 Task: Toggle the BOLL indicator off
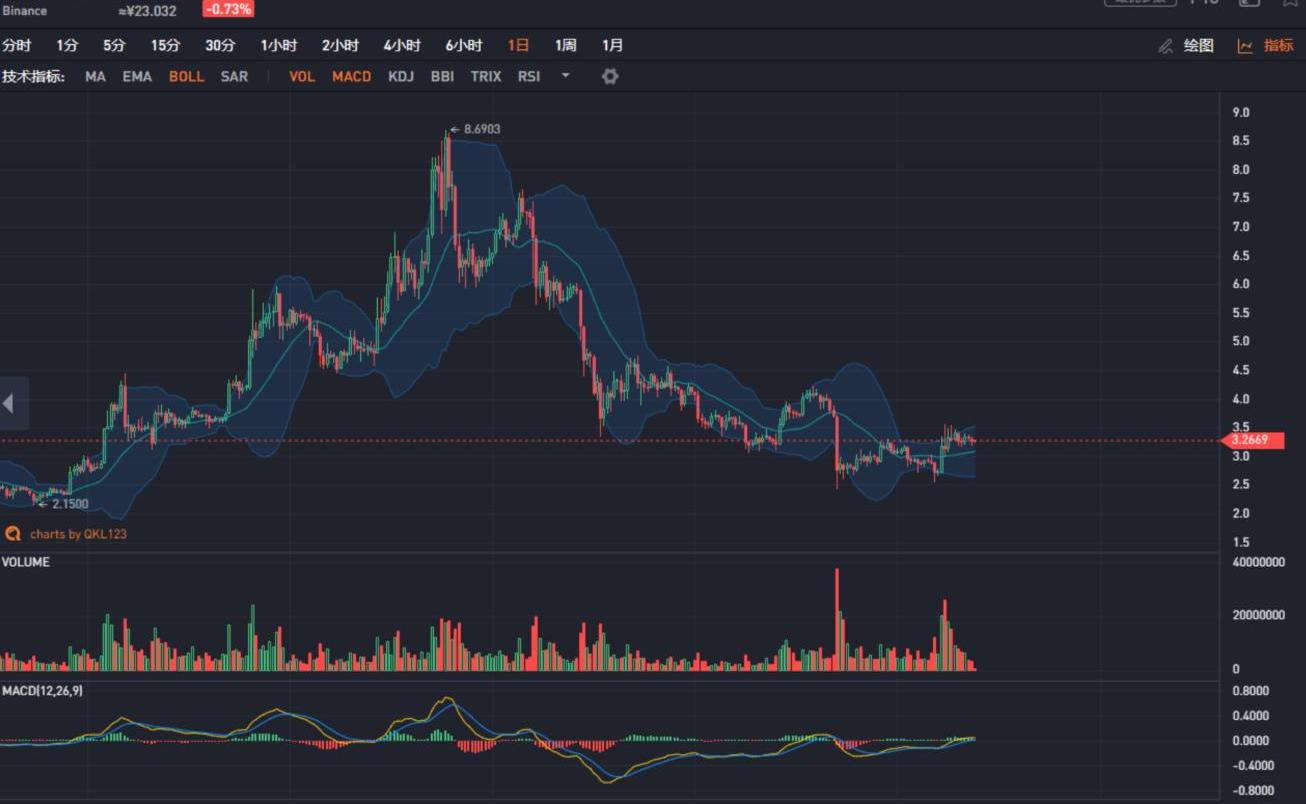186,76
